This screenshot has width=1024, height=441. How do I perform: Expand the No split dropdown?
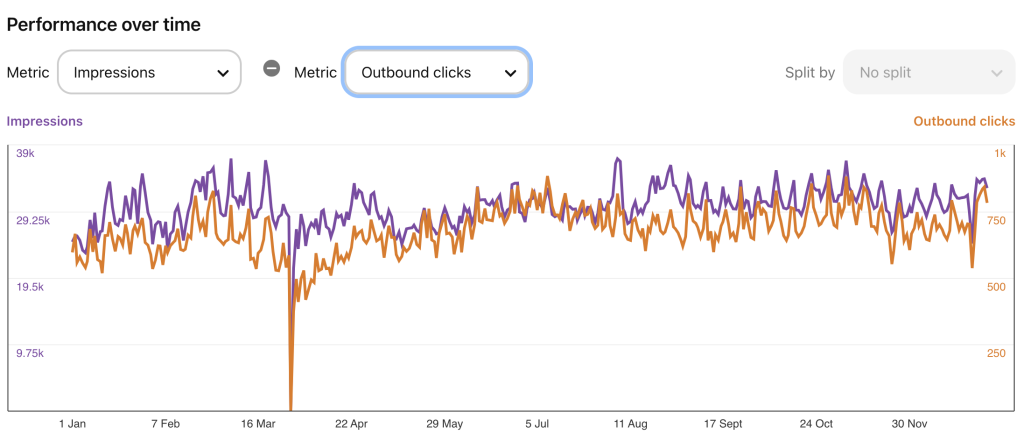[x=929, y=72]
